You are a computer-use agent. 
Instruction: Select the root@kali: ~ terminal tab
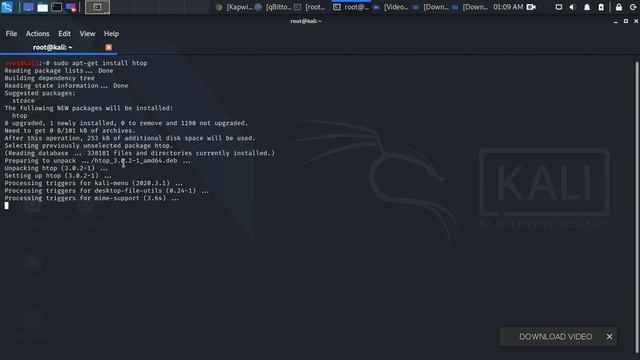pyautogui.click(x=52, y=47)
